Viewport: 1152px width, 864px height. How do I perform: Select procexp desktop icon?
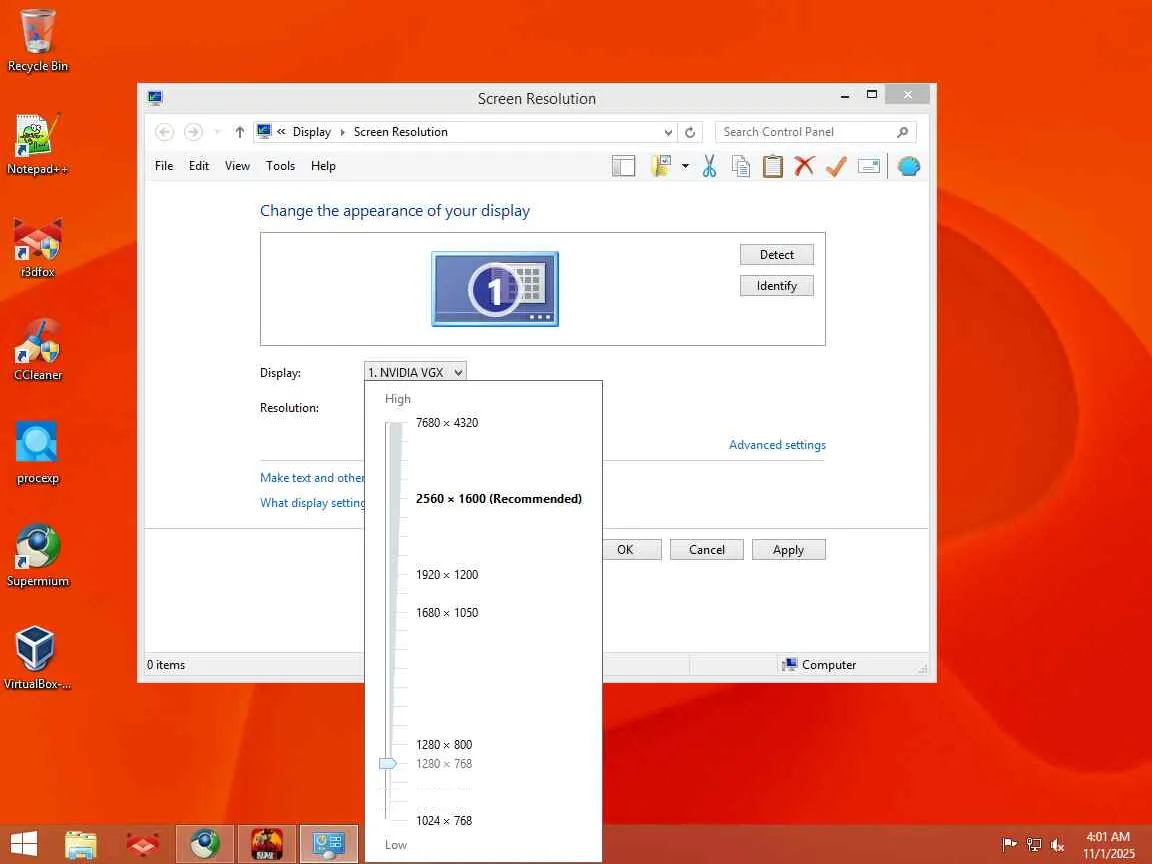37,453
